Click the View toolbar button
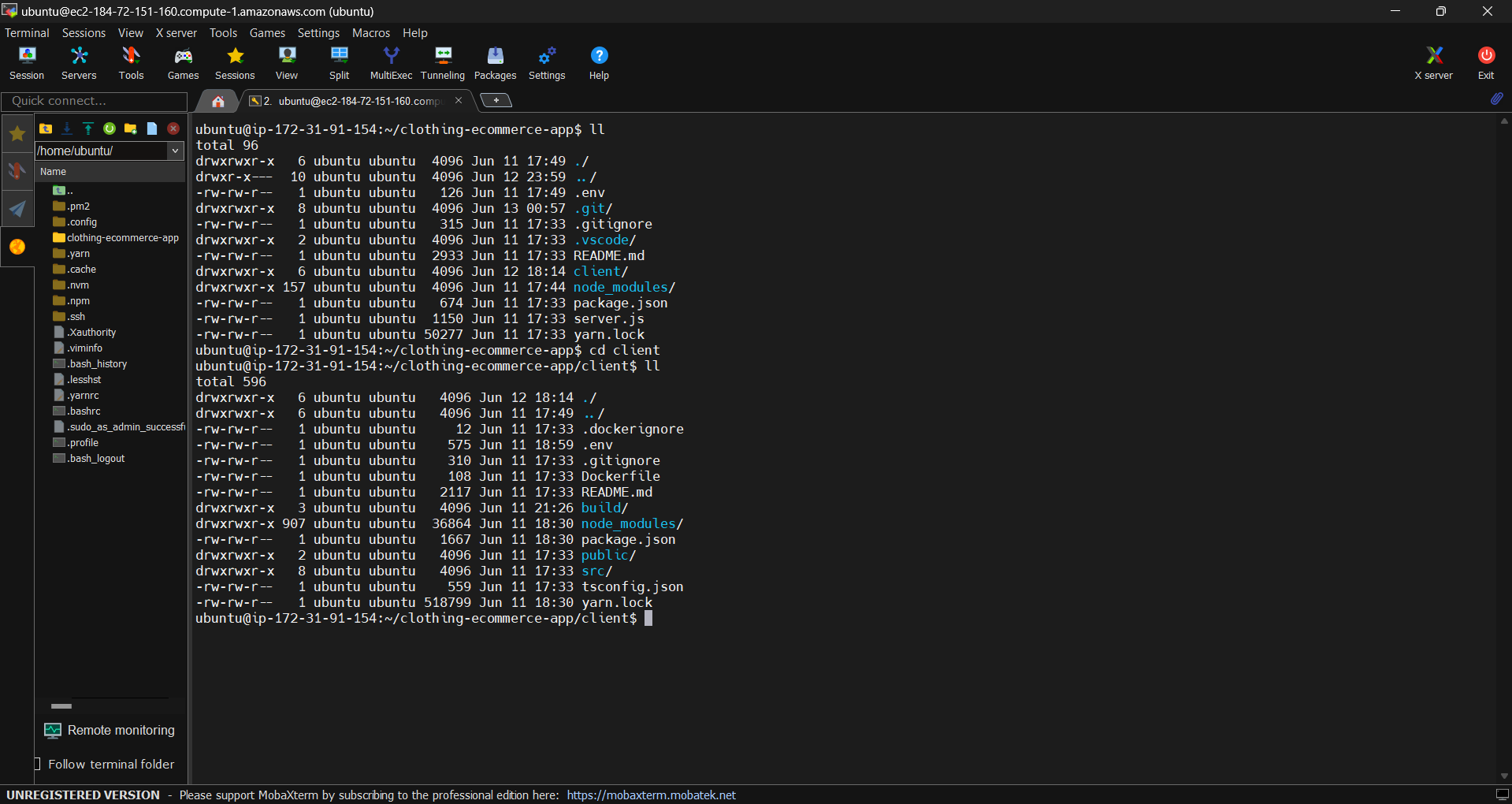The width and height of the screenshot is (1512, 804). pos(287,63)
